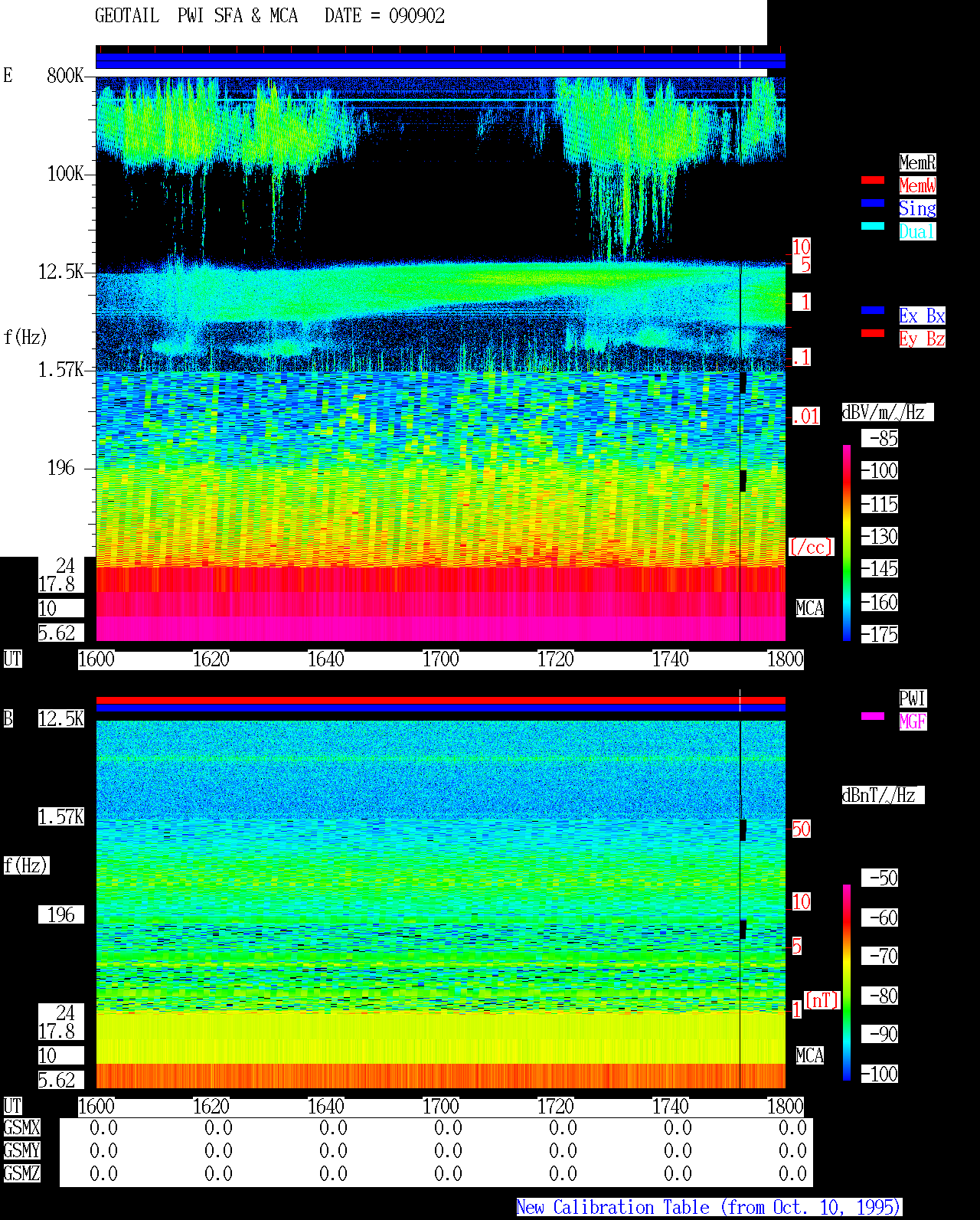Click the red MemW legend swatch
980x1220 pixels.
(x=873, y=180)
